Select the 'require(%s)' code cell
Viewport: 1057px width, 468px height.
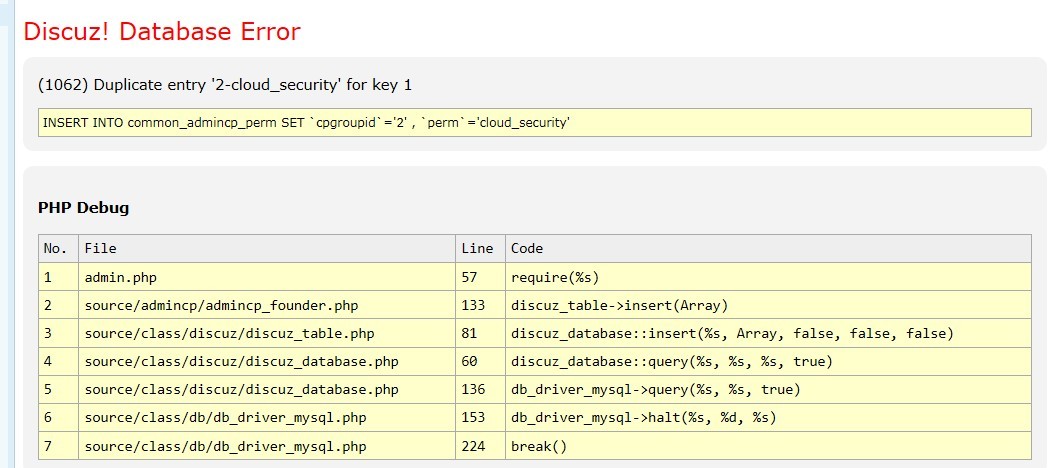[x=768, y=276]
